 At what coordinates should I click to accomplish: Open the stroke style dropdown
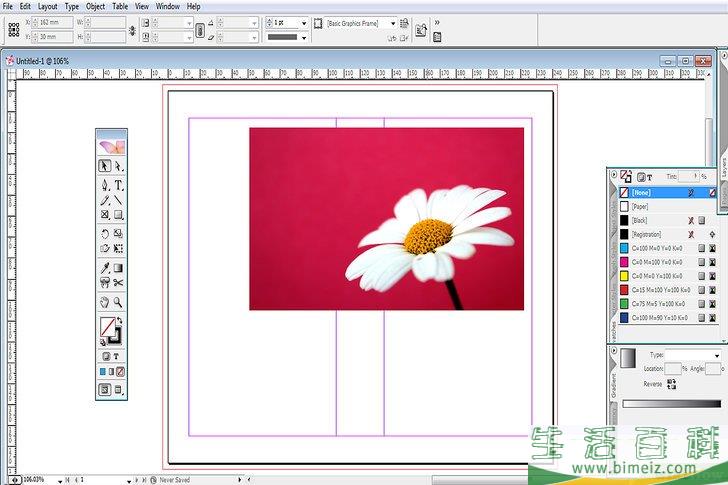click(x=304, y=37)
